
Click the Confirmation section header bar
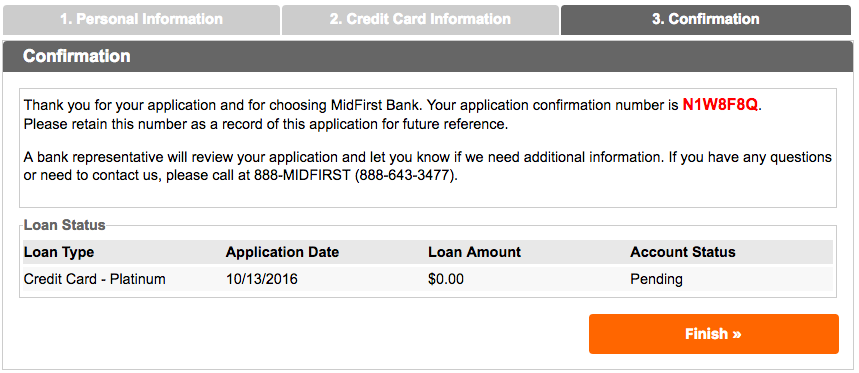428,56
